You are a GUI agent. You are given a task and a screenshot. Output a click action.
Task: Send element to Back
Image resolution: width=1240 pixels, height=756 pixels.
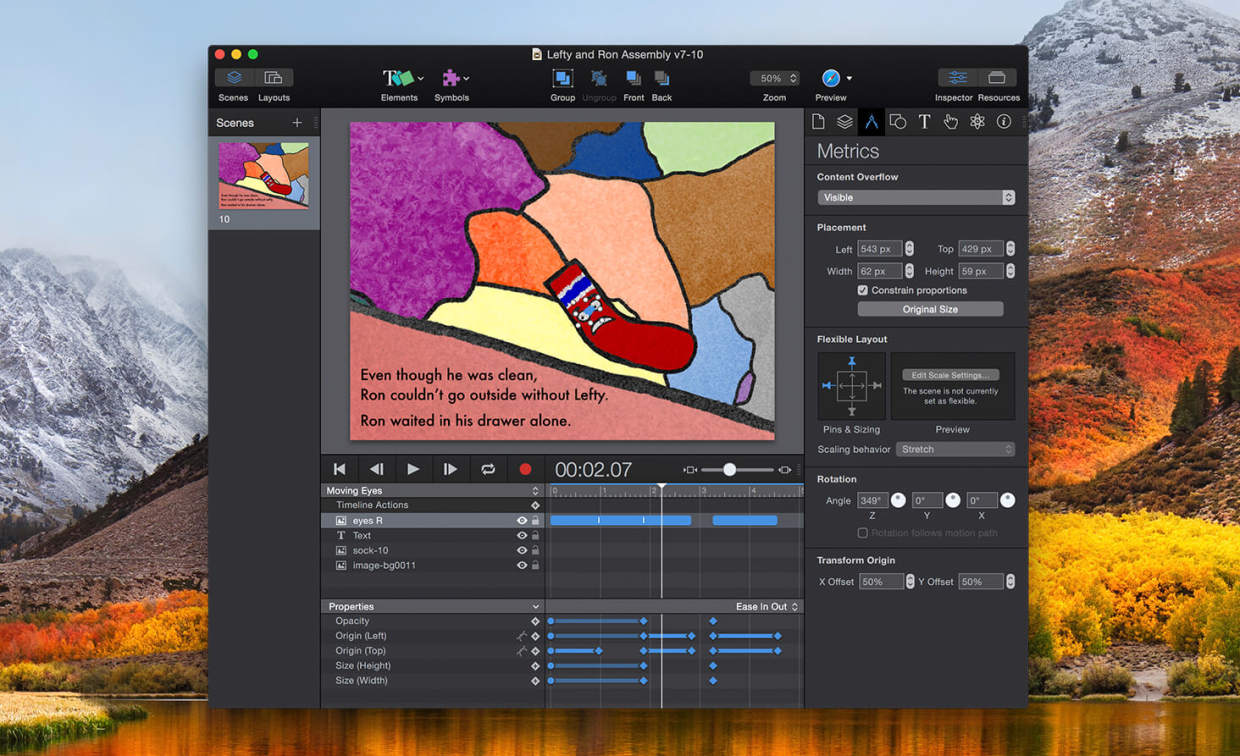(661, 79)
